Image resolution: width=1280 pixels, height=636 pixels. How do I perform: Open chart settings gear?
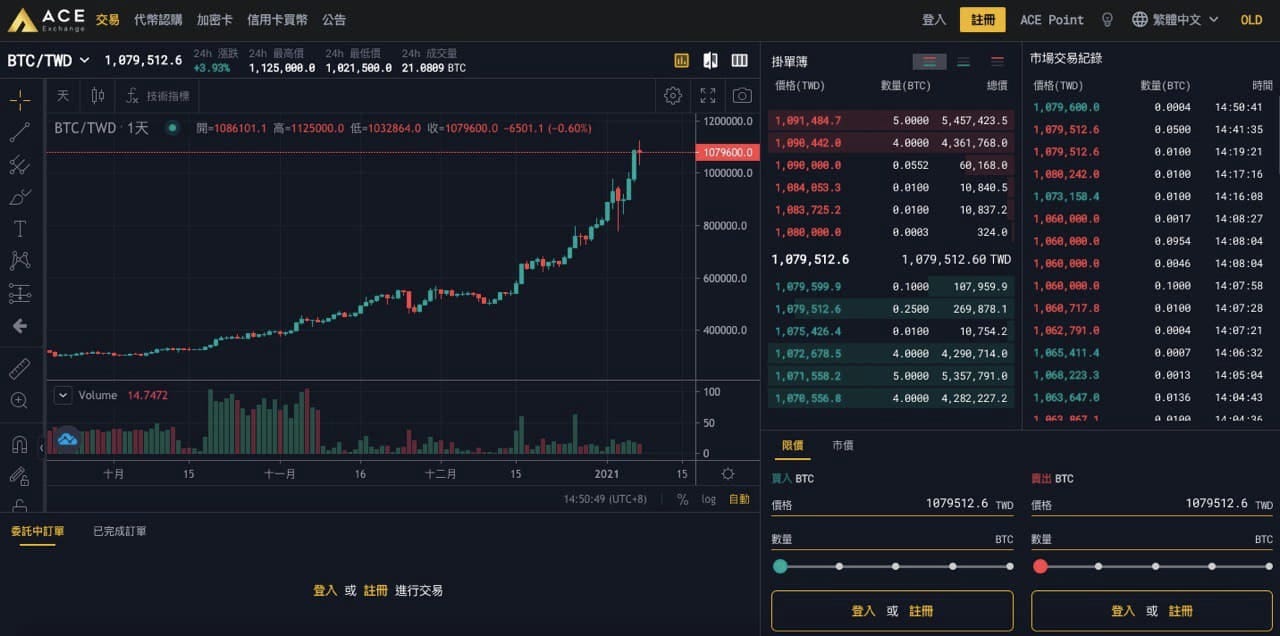click(x=673, y=96)
